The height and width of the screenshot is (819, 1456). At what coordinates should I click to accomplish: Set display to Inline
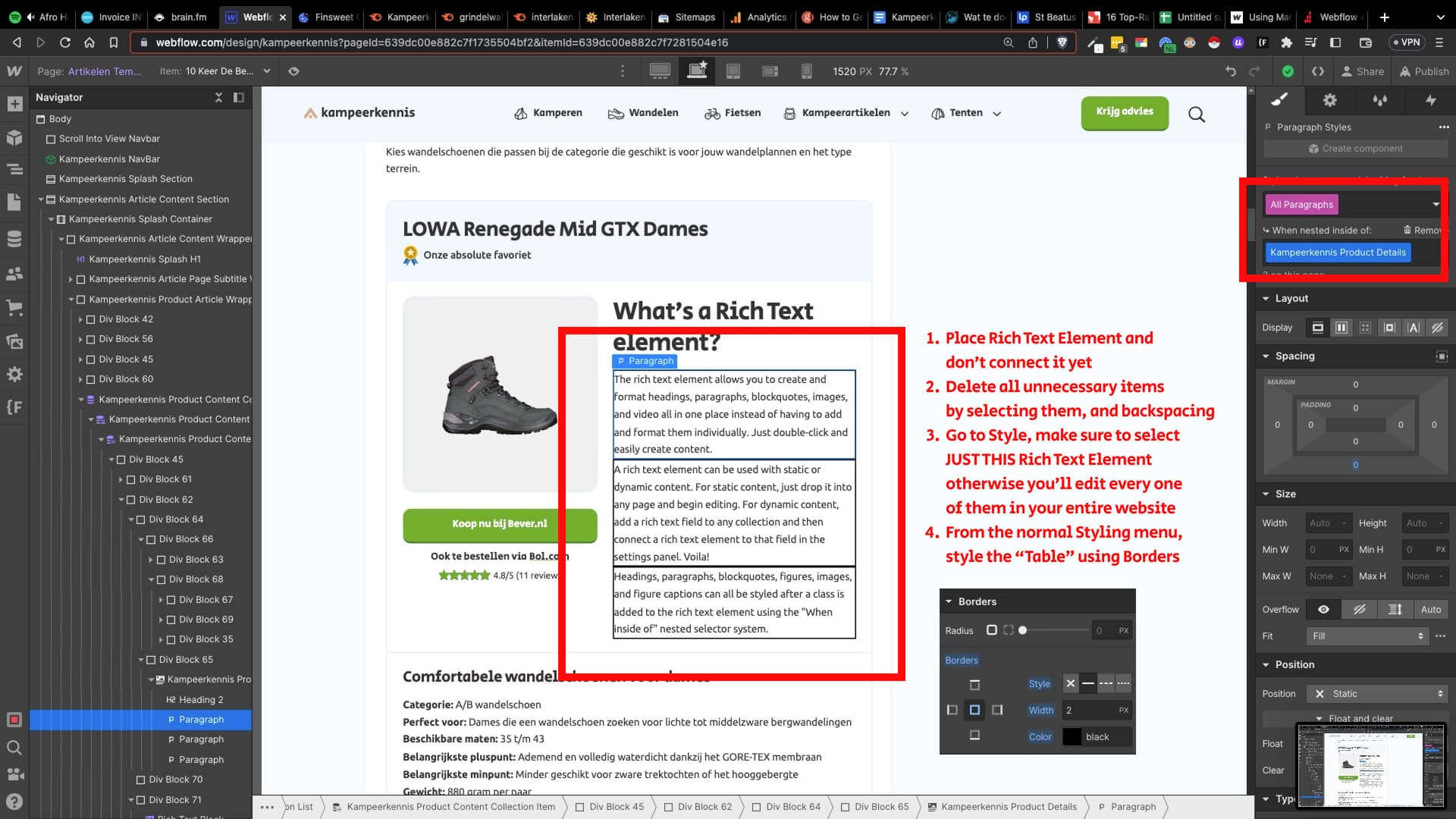point(1414,328)
